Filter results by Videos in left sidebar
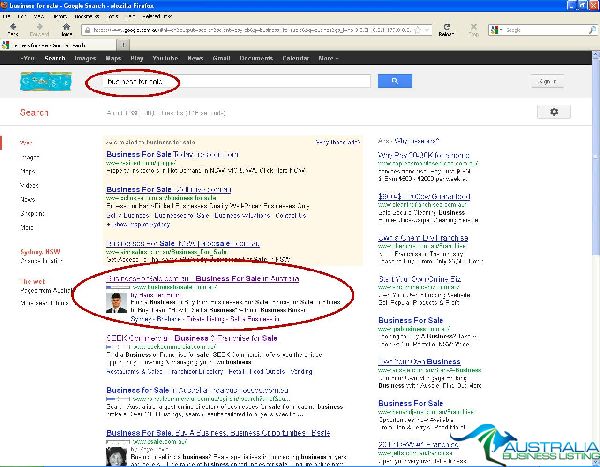Viewport: 600px width, 467px height. pos(29,185)
